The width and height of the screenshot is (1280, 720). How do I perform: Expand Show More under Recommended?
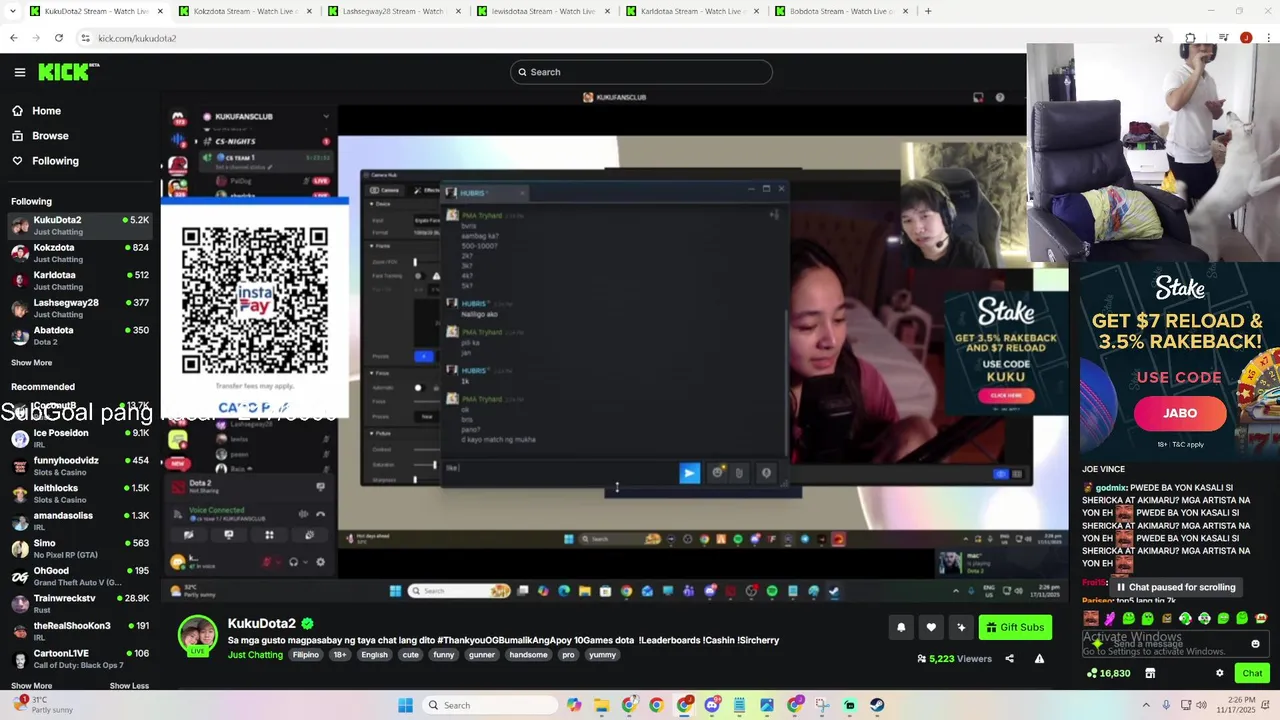pyautogui.click(x=31, y=686)
